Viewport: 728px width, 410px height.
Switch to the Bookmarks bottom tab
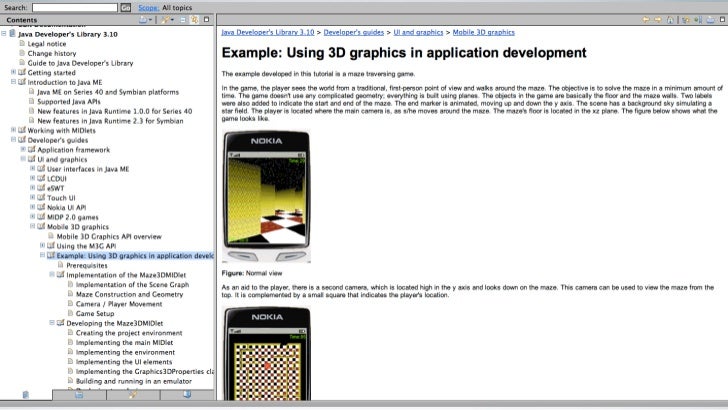(x=187, y=395)
